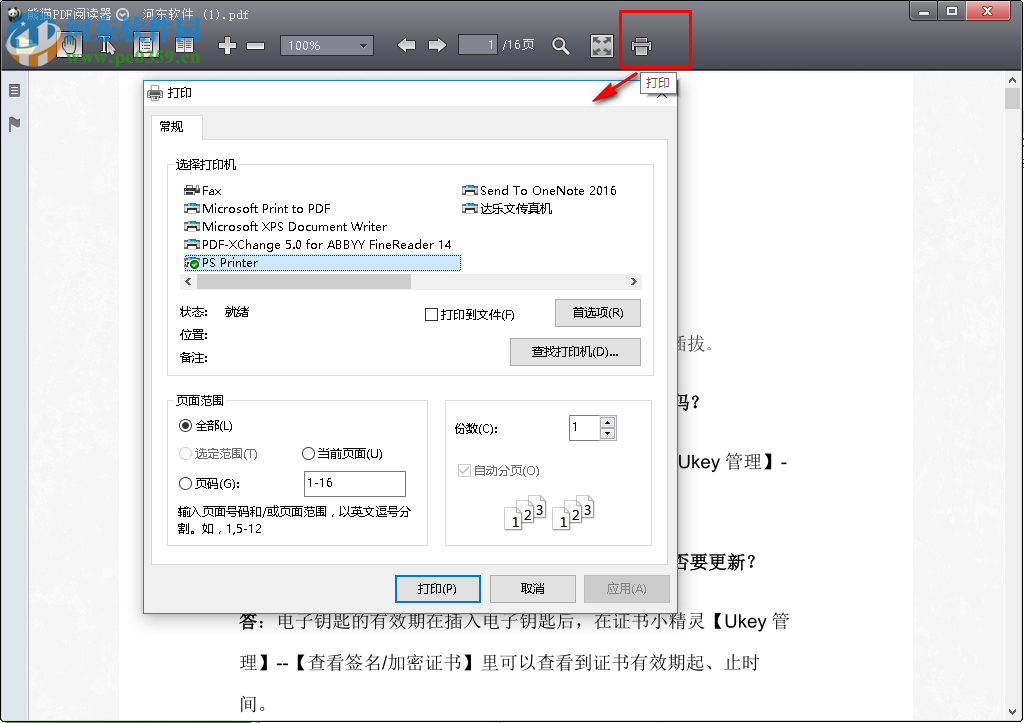The width and height of the screenshot is (1024, 723).
Task: Select the Hand tool in the toolbar
Action: coord(69,44)
